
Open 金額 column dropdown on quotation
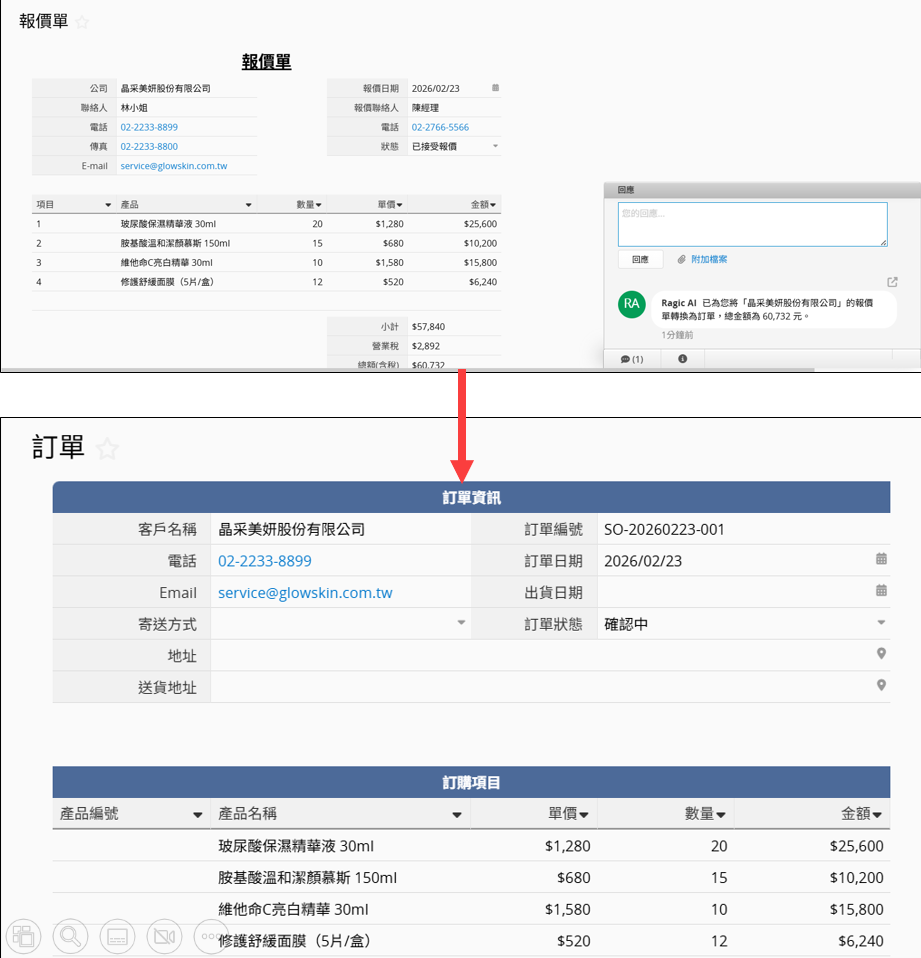(x=493, y=205)
